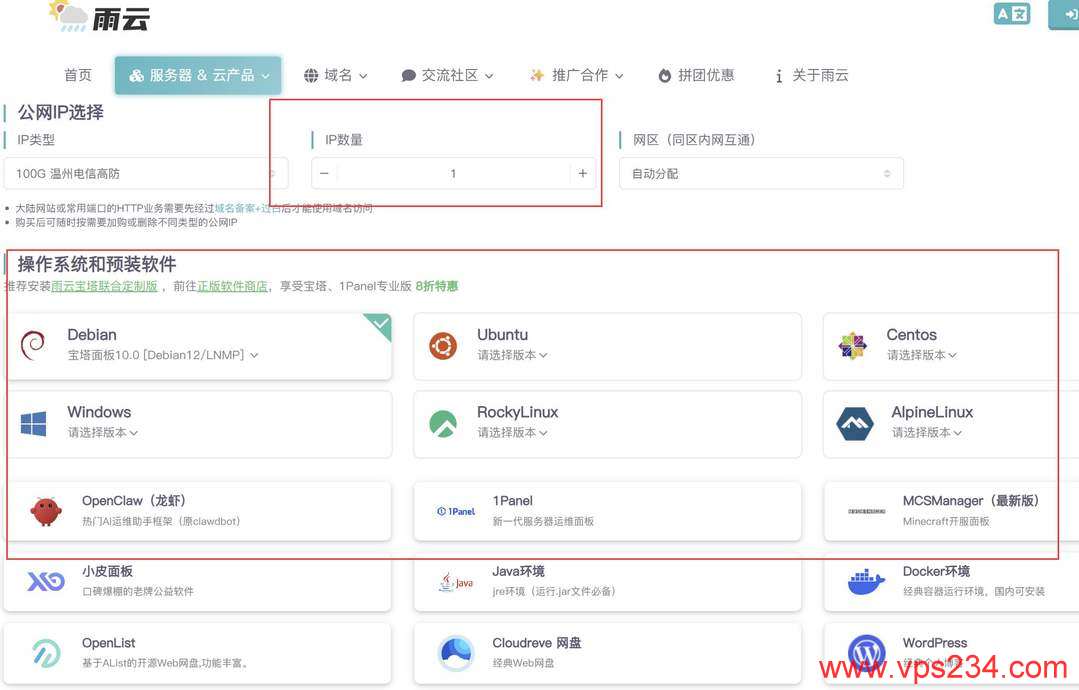
Task: Open 正版软件商店 link
Action: [x=232, y=286]
